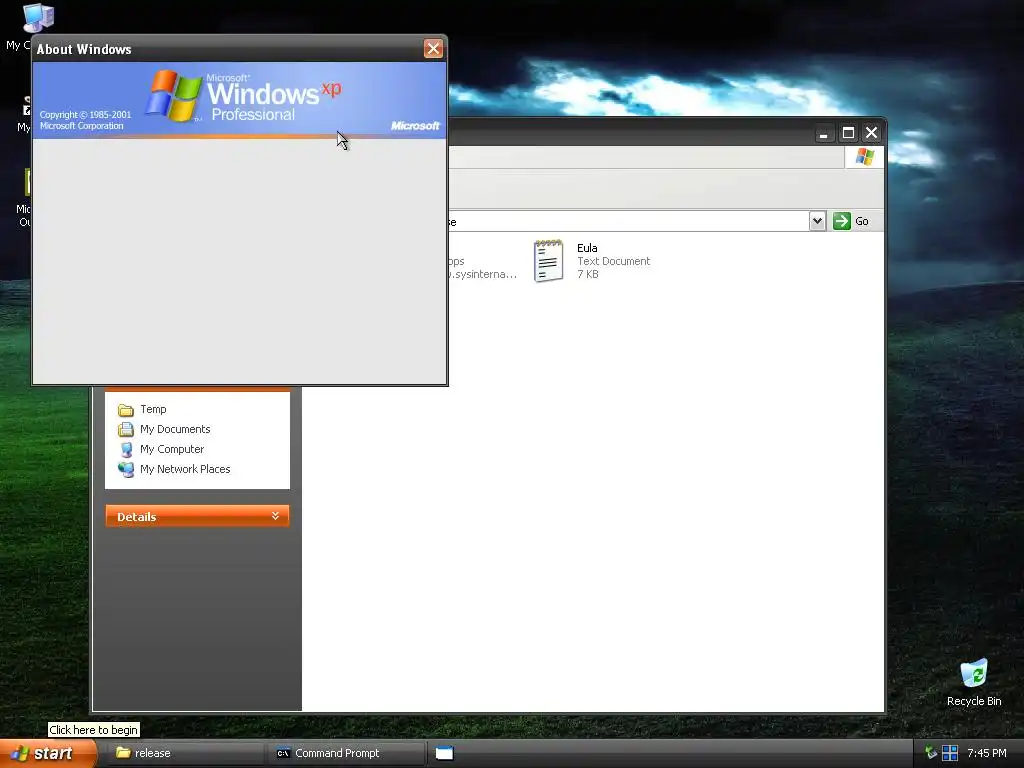The width and height of the screenshot is (1024, 768).
Task: Switch to the release taskbar button
Action: (185, 753)
